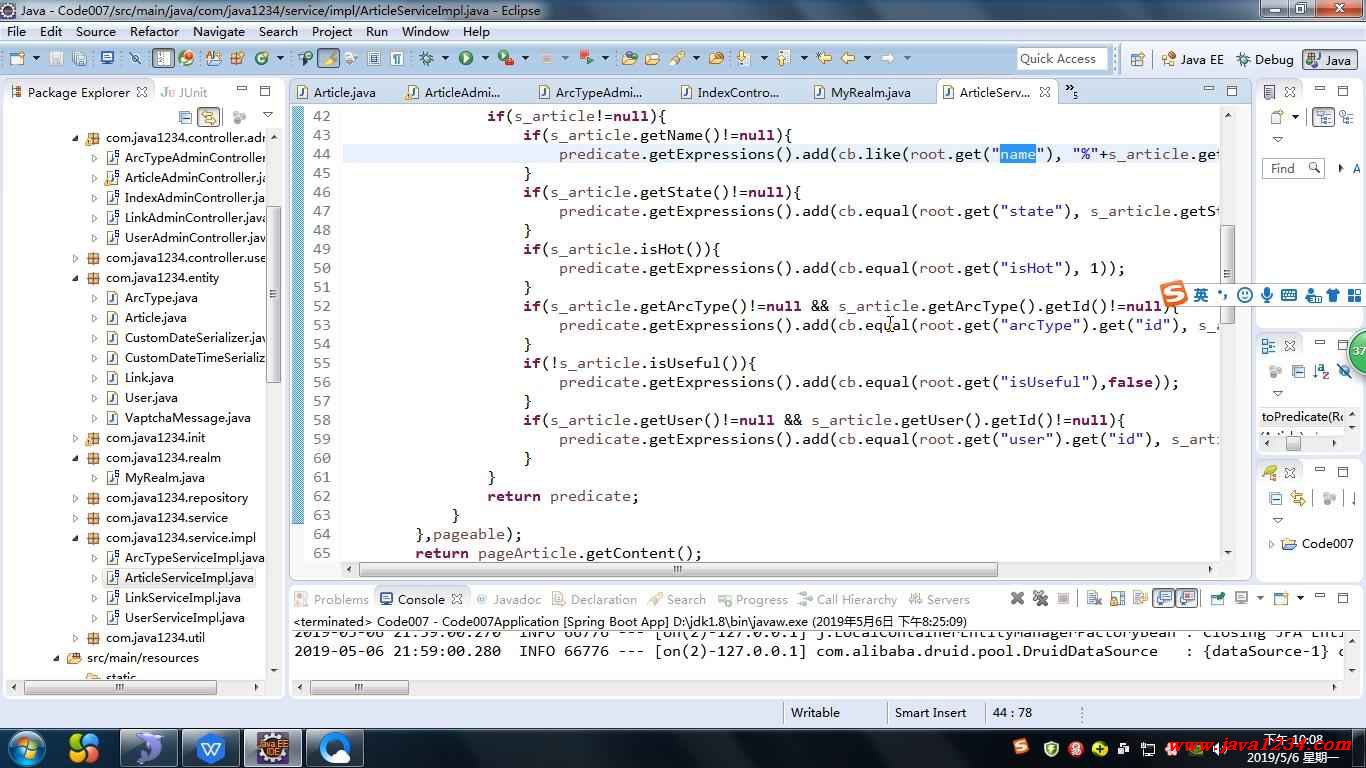Expand the com.java1234.service package
1366x768 pixels.
[75, 518]
